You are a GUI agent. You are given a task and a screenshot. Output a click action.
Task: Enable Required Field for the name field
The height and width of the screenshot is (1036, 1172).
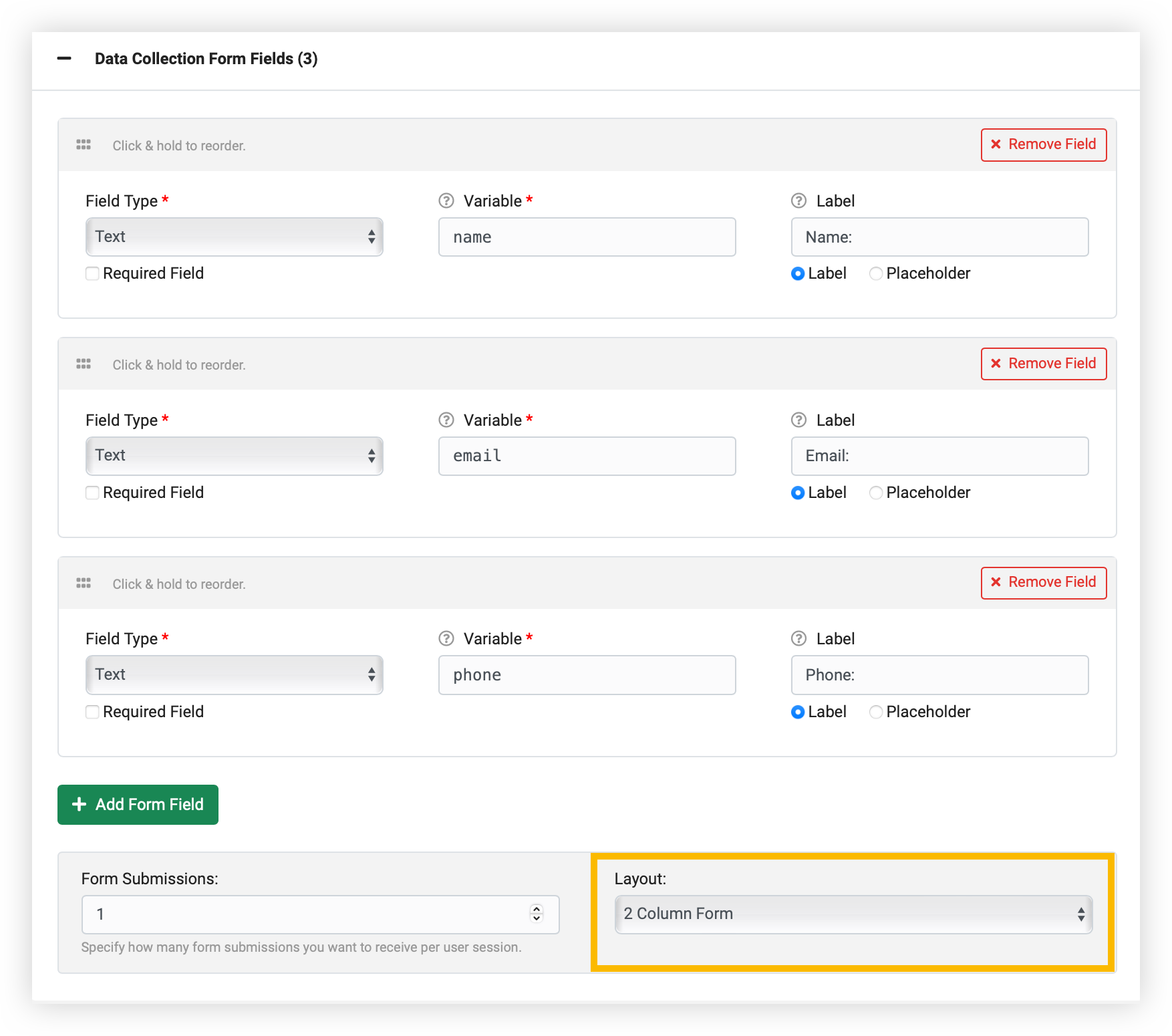[93, 273]
